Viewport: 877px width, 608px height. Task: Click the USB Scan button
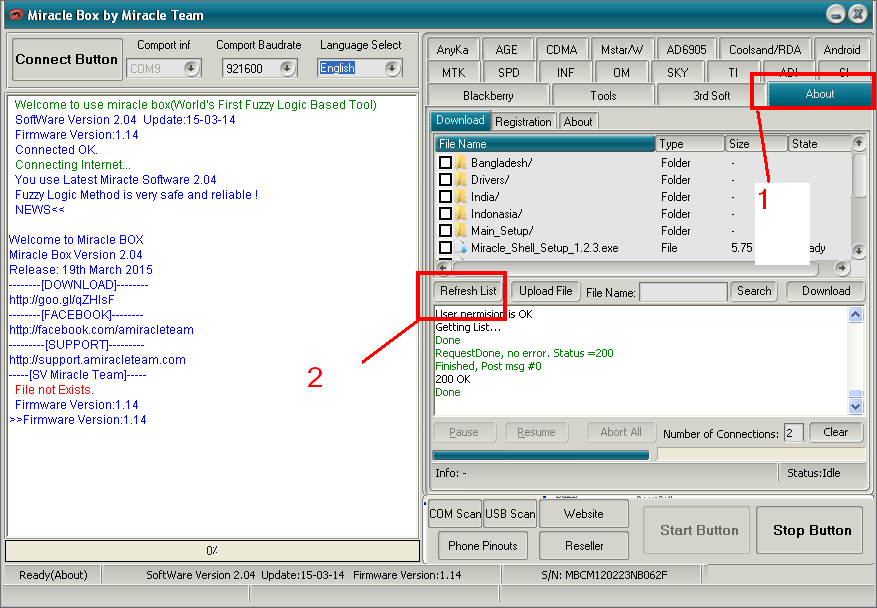click(x=510, y=513)
